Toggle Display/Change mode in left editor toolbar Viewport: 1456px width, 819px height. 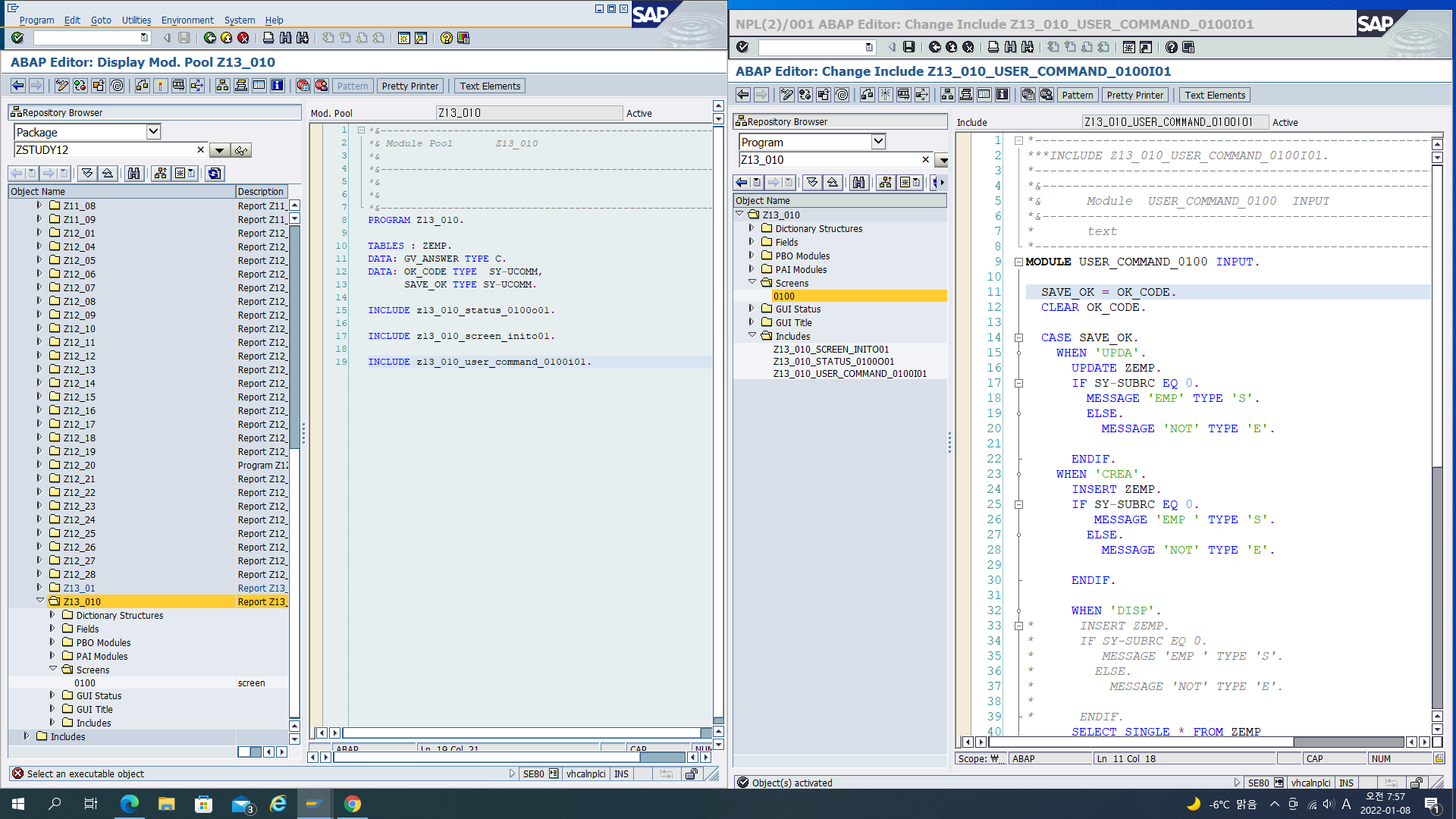point(61,86)
